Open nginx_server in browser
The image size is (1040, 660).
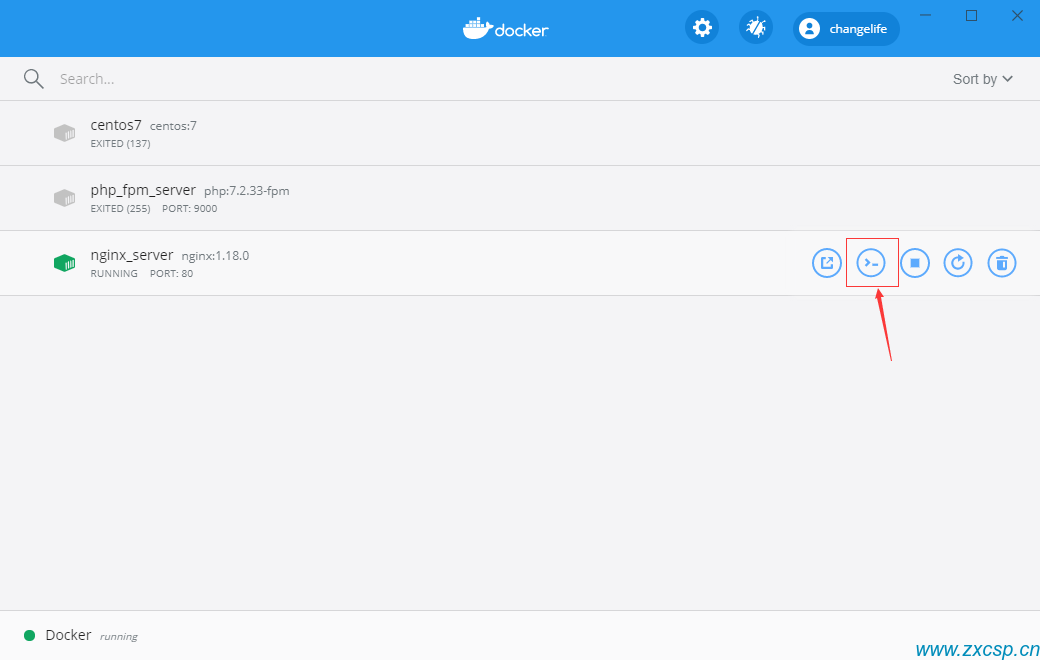tap(826, 263)
